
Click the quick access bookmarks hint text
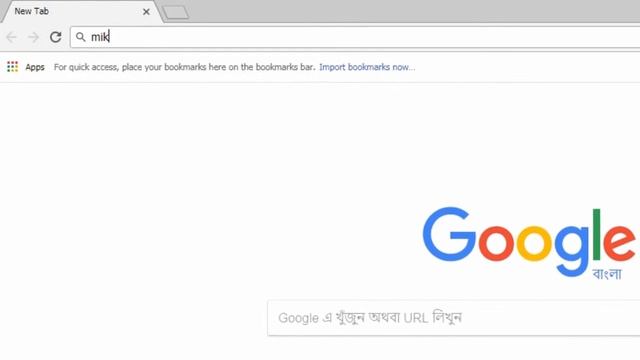184,67
